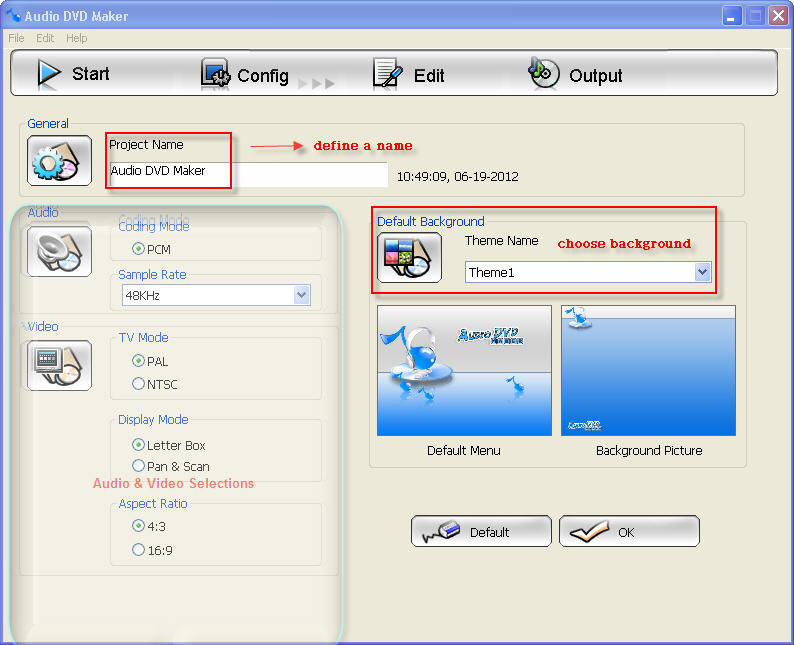
Task: Select the Background Picture preview thumbnail
Action: click(x=648, y=370)
